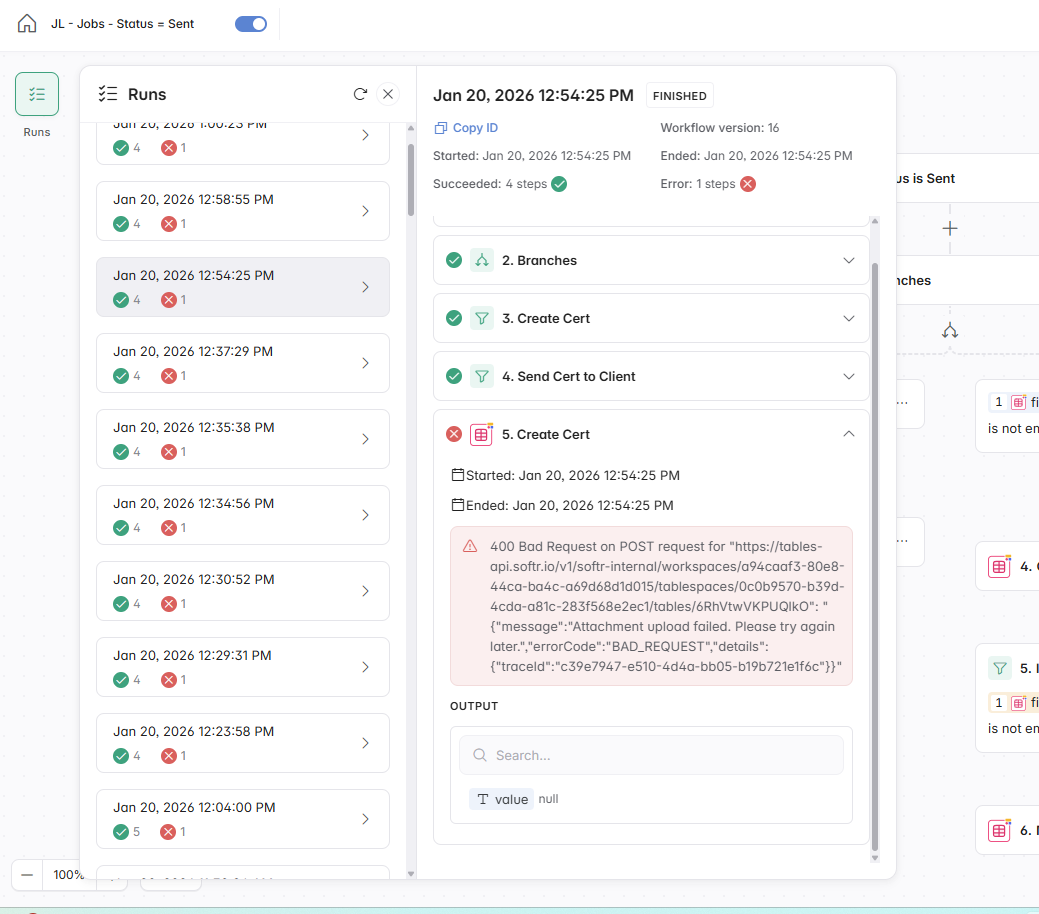Expand the 4. Send Cert to Client step
The height and width of the screenshot is (914, 1039).
click(849, 376)
